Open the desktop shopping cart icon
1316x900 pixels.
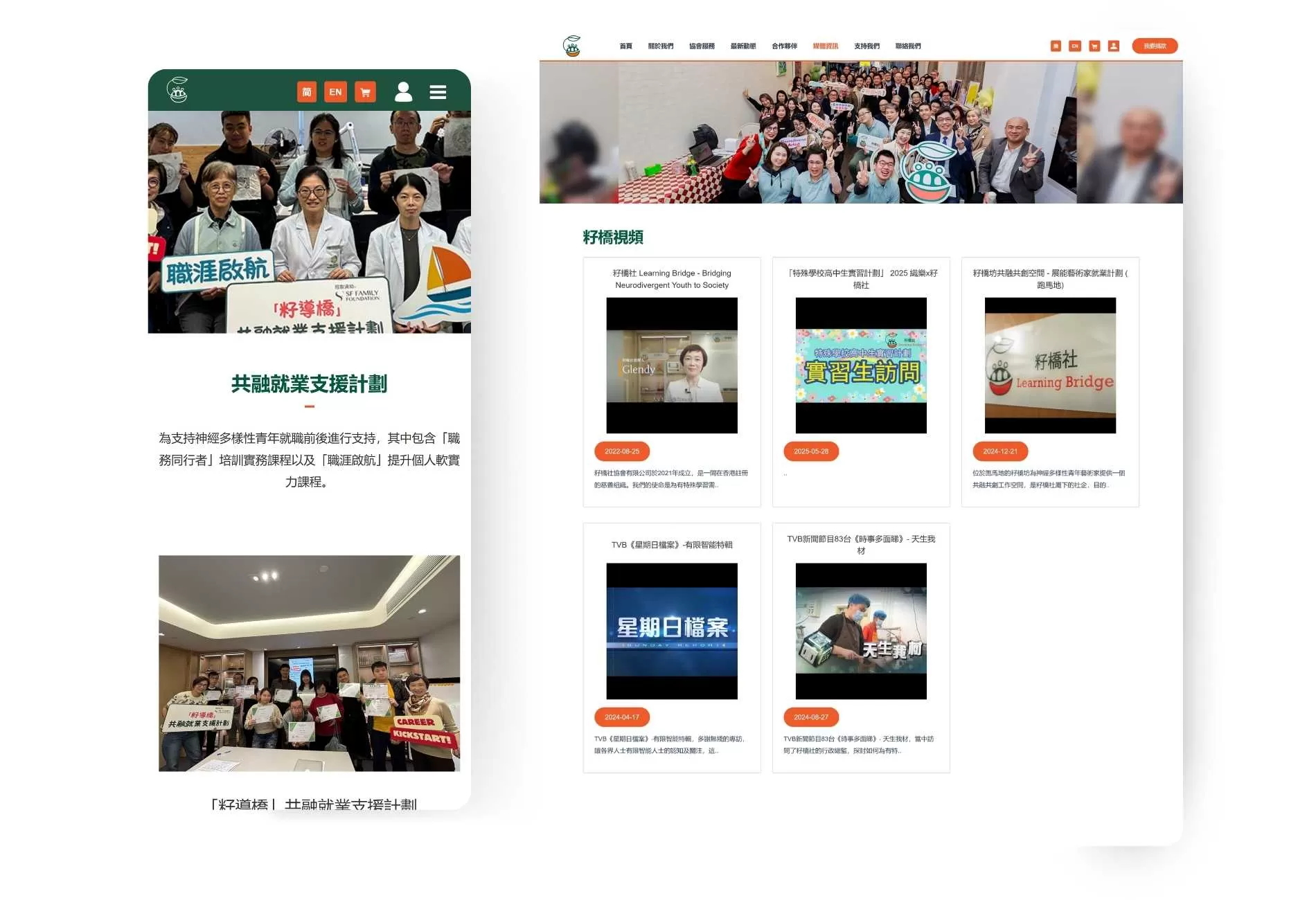coord(1094,46)
